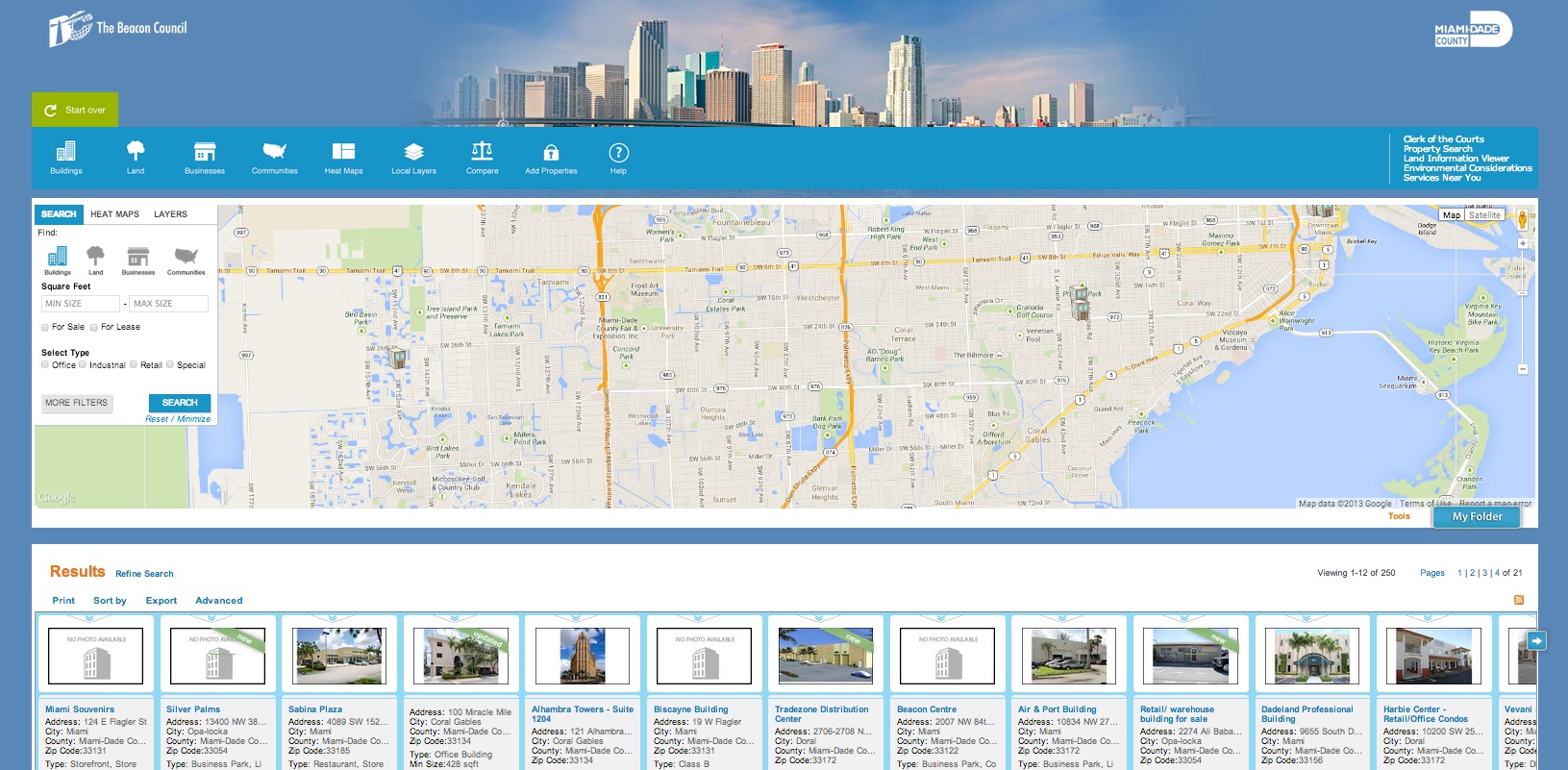Viewport: 1568px width, 770px height.
Task: Zoom in the map with plus button
Action: click(1523, 243)
